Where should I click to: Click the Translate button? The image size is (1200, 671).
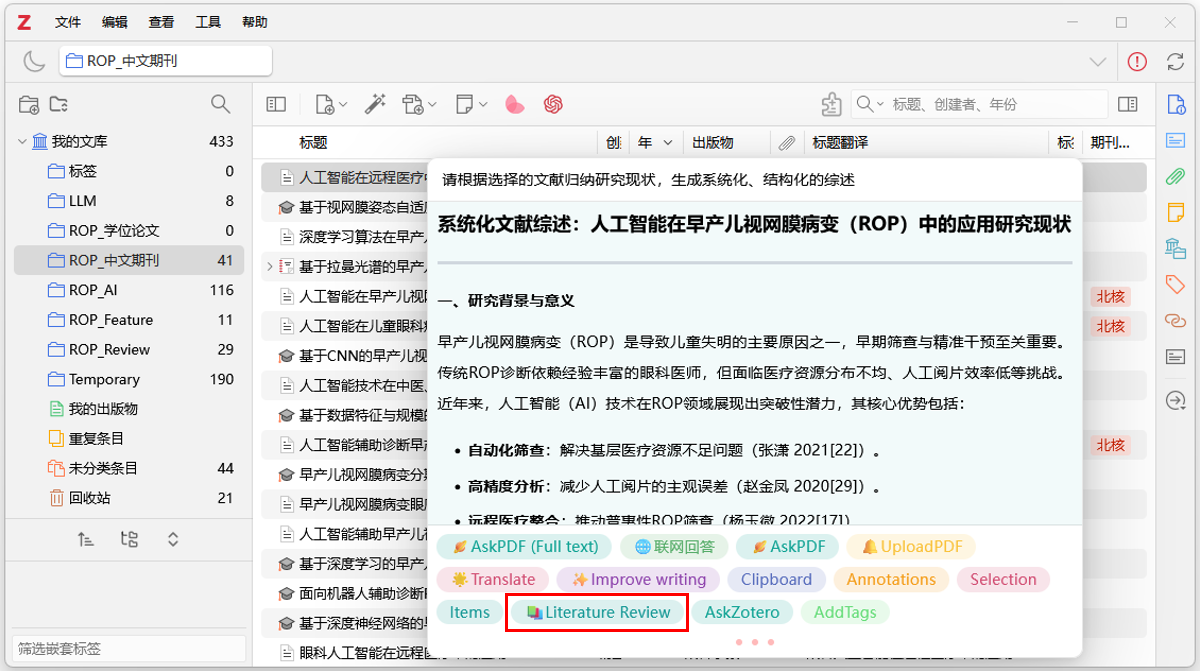[x=493, y=579]
